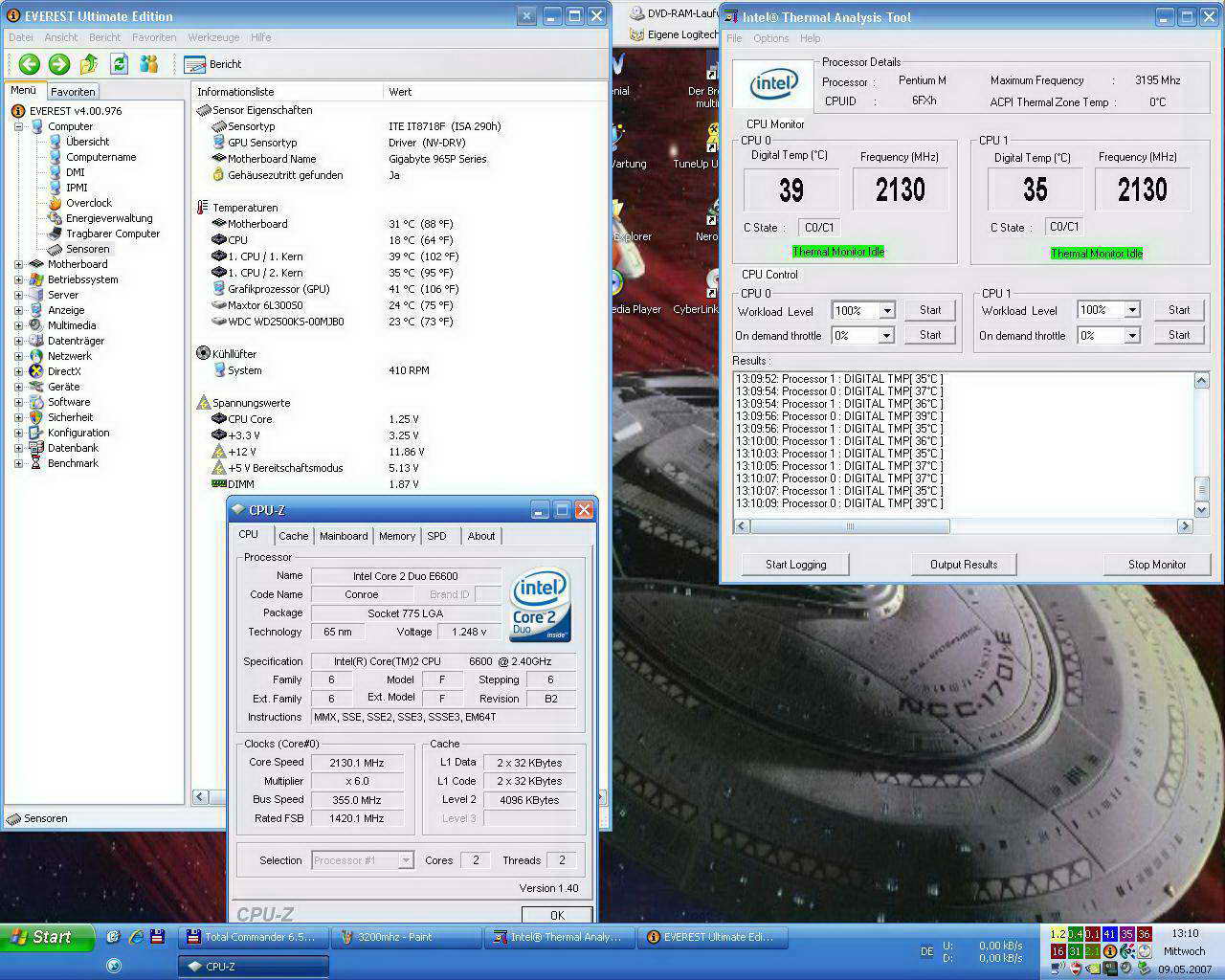The height and width of the screenshot is (980, 1225).
Task: Switch to the About tab in CPU-Z
Action: (x=481, y=536)
